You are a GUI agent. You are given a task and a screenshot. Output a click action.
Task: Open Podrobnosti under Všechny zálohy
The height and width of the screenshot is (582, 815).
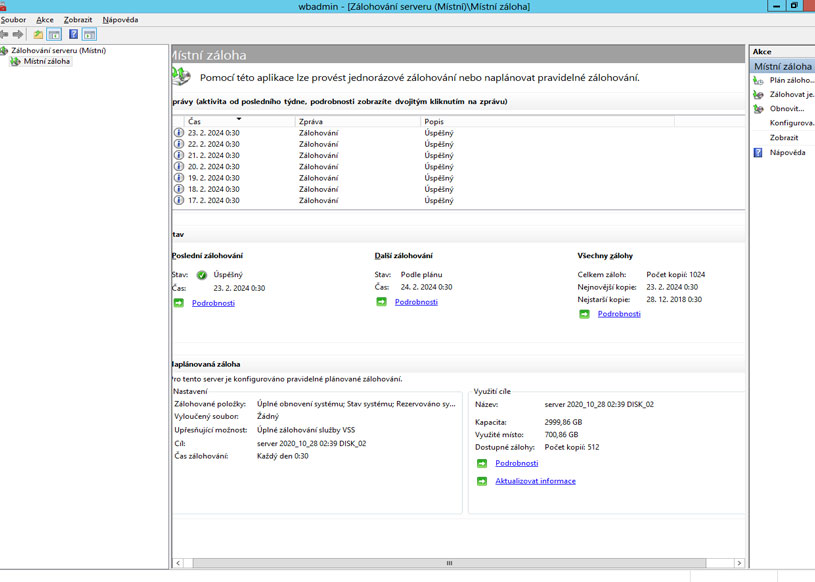tap(619, 314)
